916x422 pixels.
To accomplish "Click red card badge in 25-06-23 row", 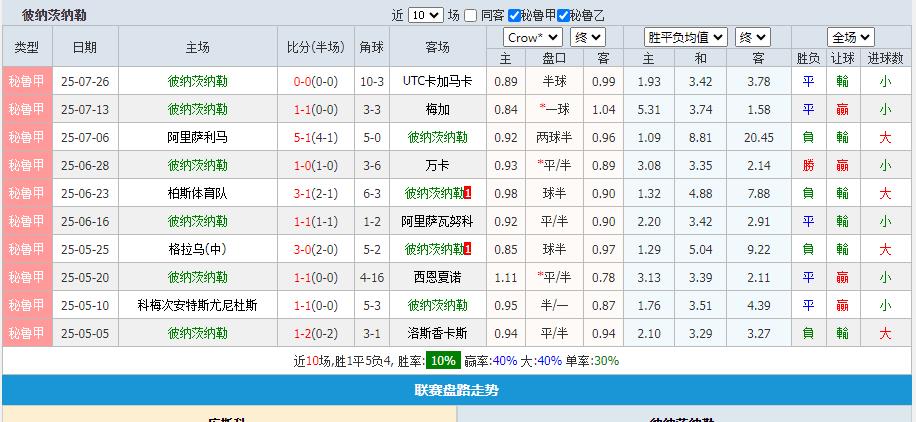I will (468, 193).
